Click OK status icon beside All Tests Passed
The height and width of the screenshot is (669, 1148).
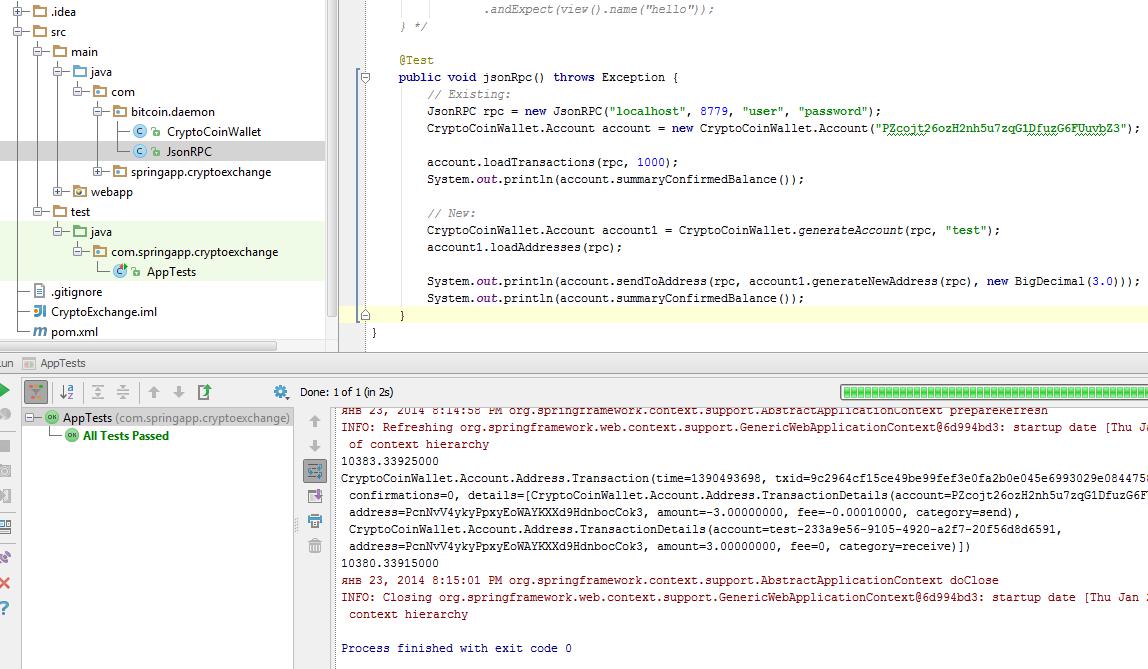point(72,436)
